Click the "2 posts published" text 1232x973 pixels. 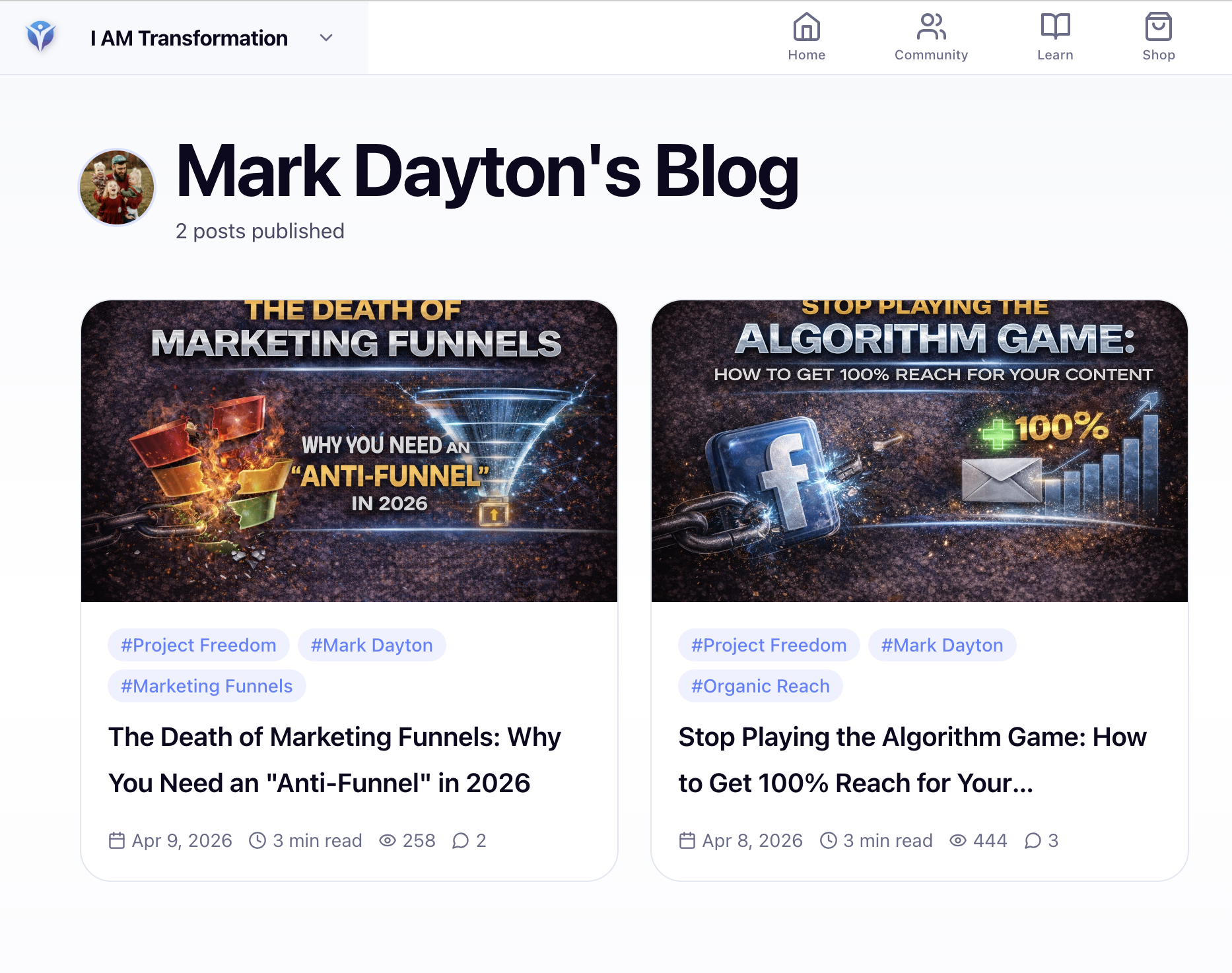tap(260, 231)
